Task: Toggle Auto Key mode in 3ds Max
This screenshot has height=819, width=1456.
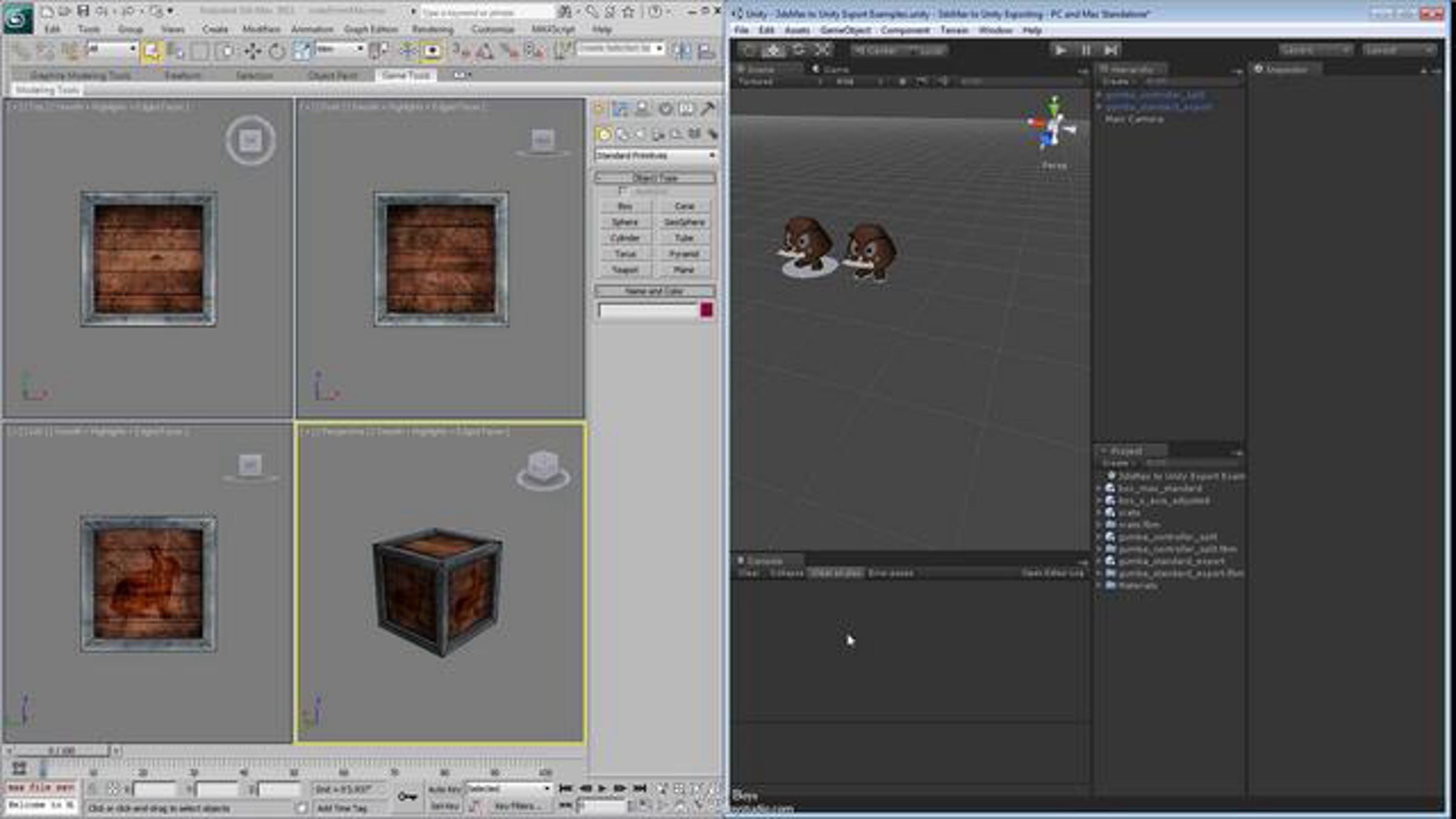Action: pos(445,789)
